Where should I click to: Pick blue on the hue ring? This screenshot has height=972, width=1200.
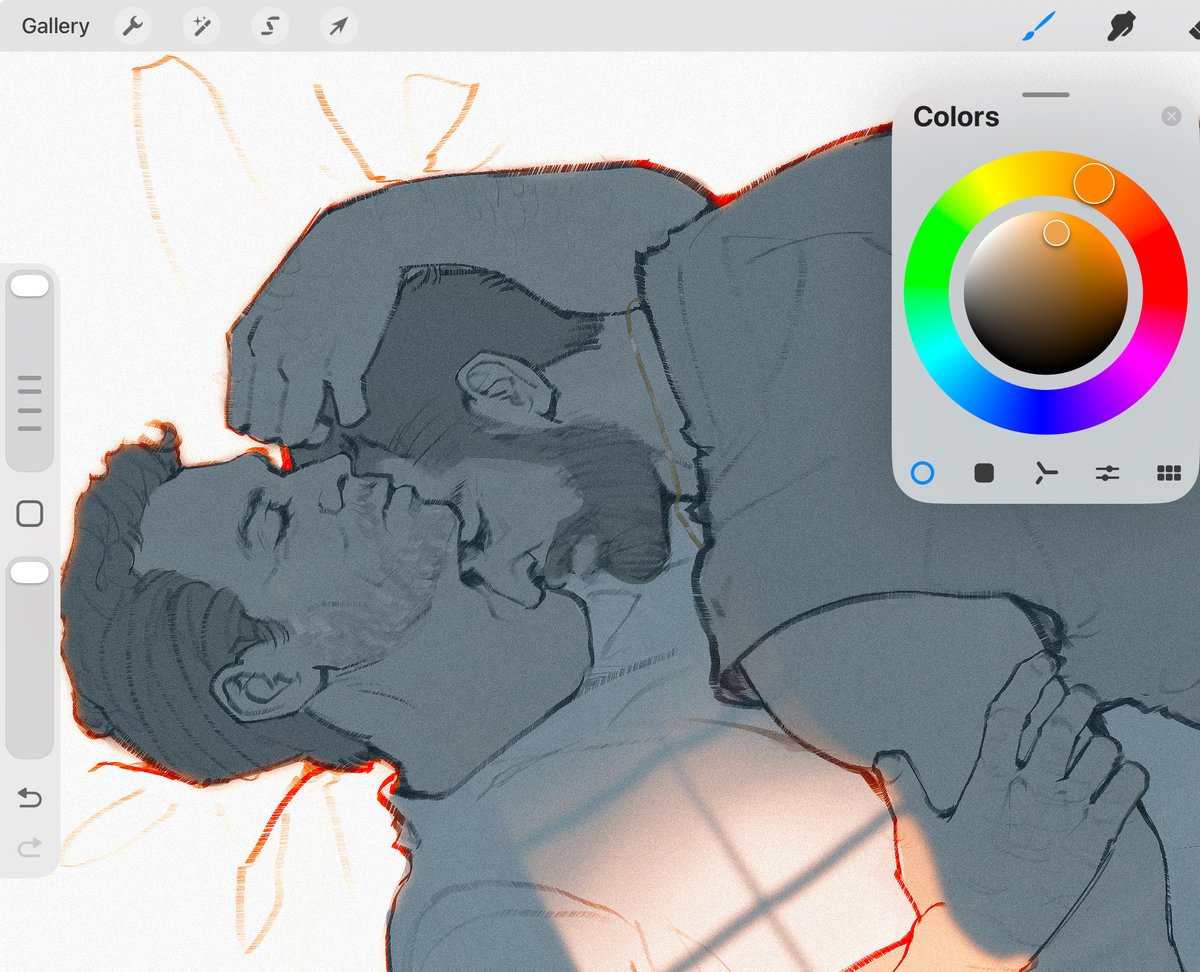(x=1046, y=413)
